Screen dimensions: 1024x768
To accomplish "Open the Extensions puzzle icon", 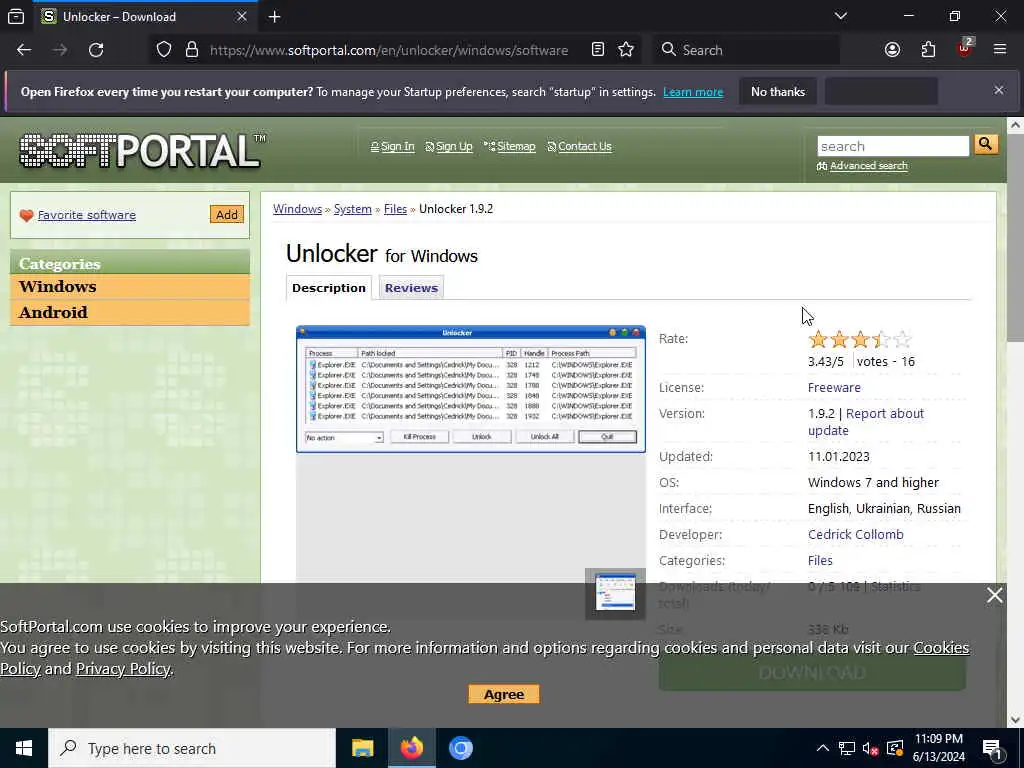I will coord(928,50).
